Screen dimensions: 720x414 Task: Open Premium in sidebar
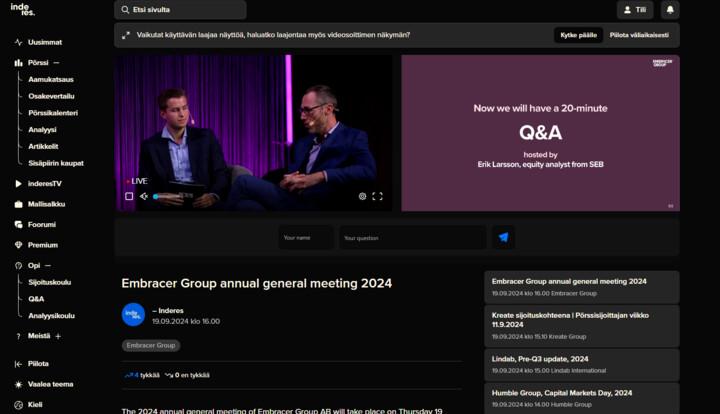43,245
